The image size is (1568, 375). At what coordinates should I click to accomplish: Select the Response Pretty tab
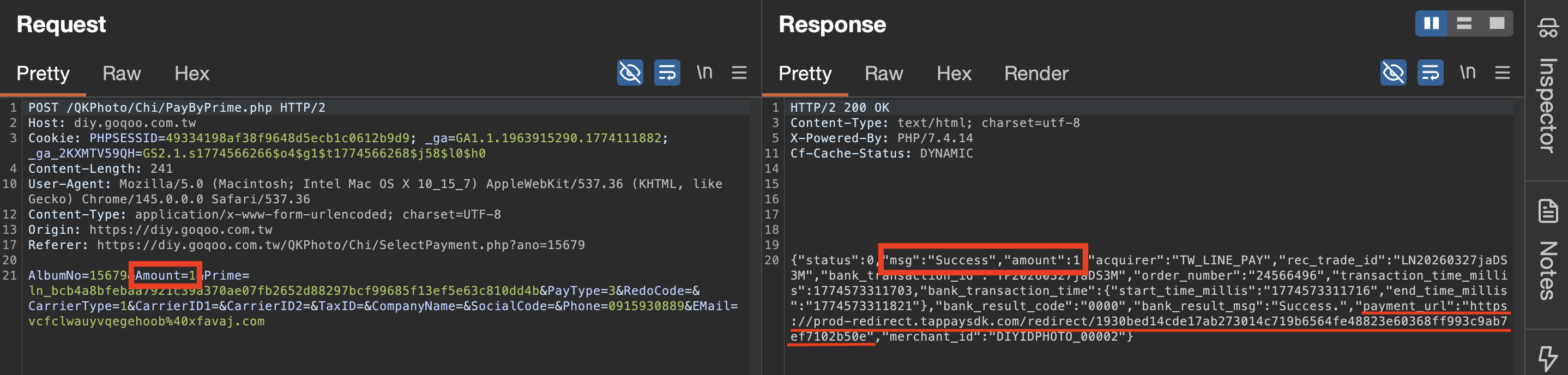tap(805, 74)
